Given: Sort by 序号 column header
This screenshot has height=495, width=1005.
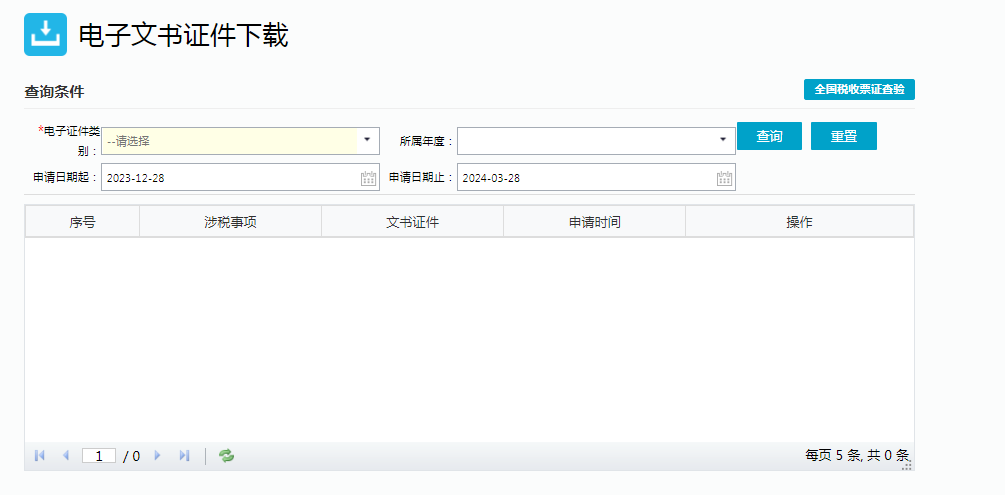Looking at the screenshot, I should click(x=82, y=222).
